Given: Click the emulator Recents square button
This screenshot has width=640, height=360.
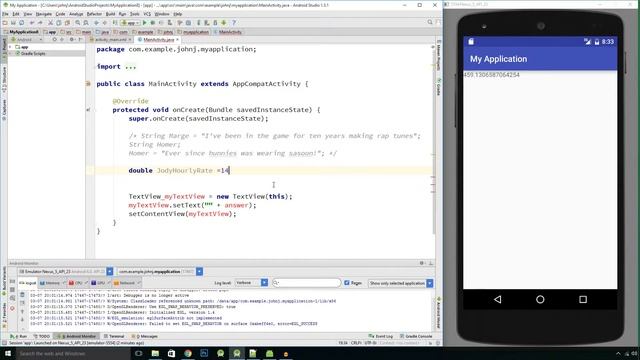Looking at the screenshot, I should click(583, 299).
